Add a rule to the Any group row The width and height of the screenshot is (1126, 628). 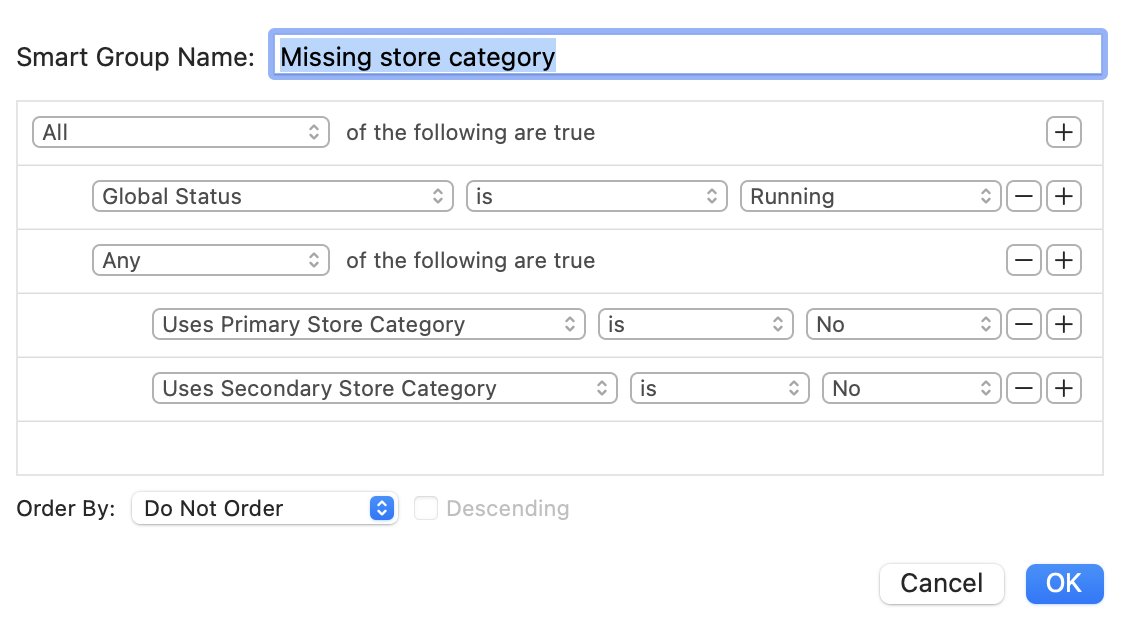[x=1063, y=260]
